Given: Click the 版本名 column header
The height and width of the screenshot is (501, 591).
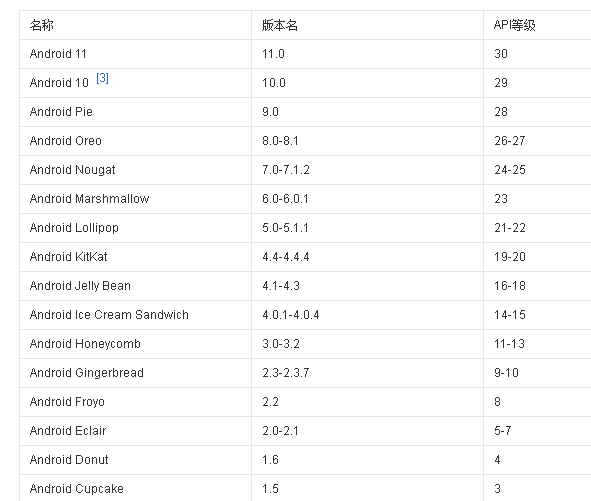Looking at the screenshot, I should [367, 25].
